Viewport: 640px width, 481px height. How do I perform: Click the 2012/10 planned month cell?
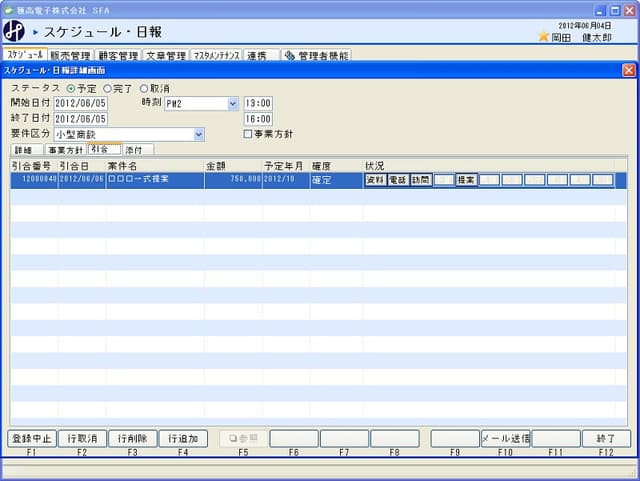pyautogui.click(x=286, y=180)
